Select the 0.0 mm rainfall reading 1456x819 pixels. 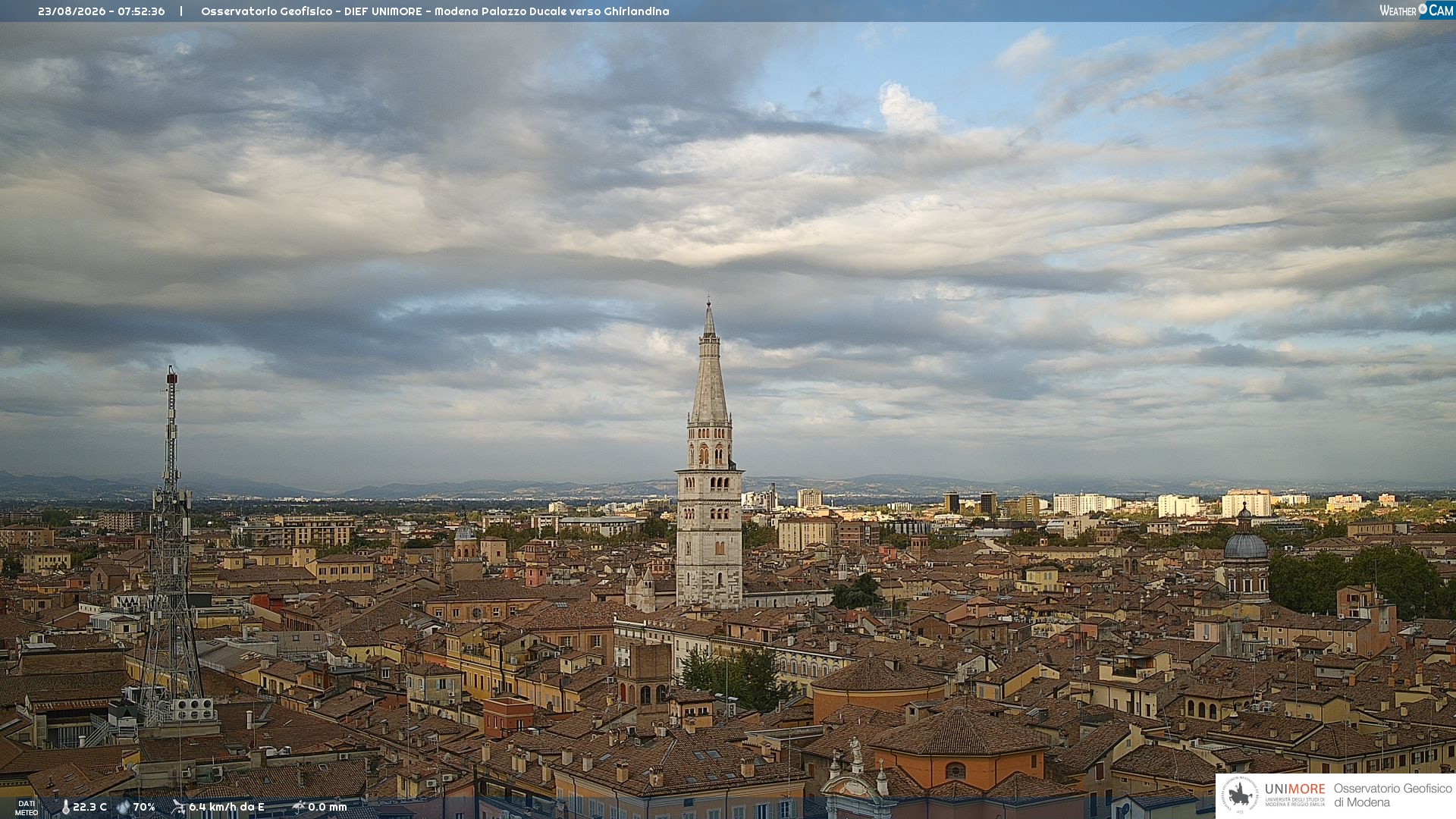(328, 807)
